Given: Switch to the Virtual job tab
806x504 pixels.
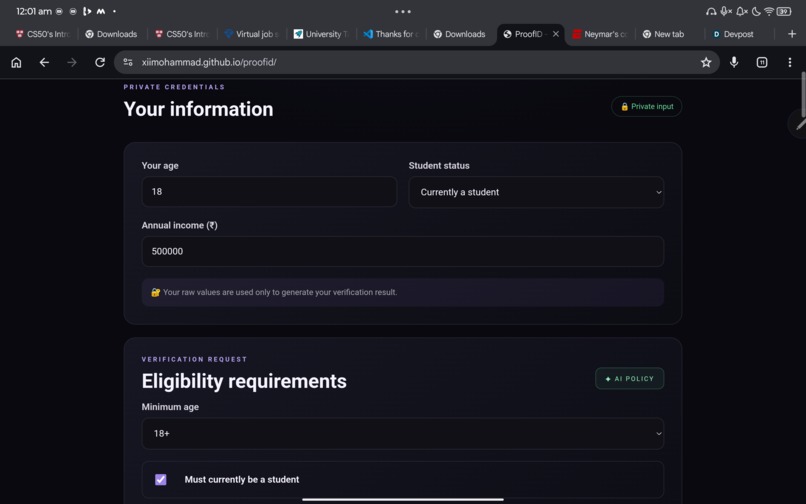Looking at the screenshot, I should (252, 34).
